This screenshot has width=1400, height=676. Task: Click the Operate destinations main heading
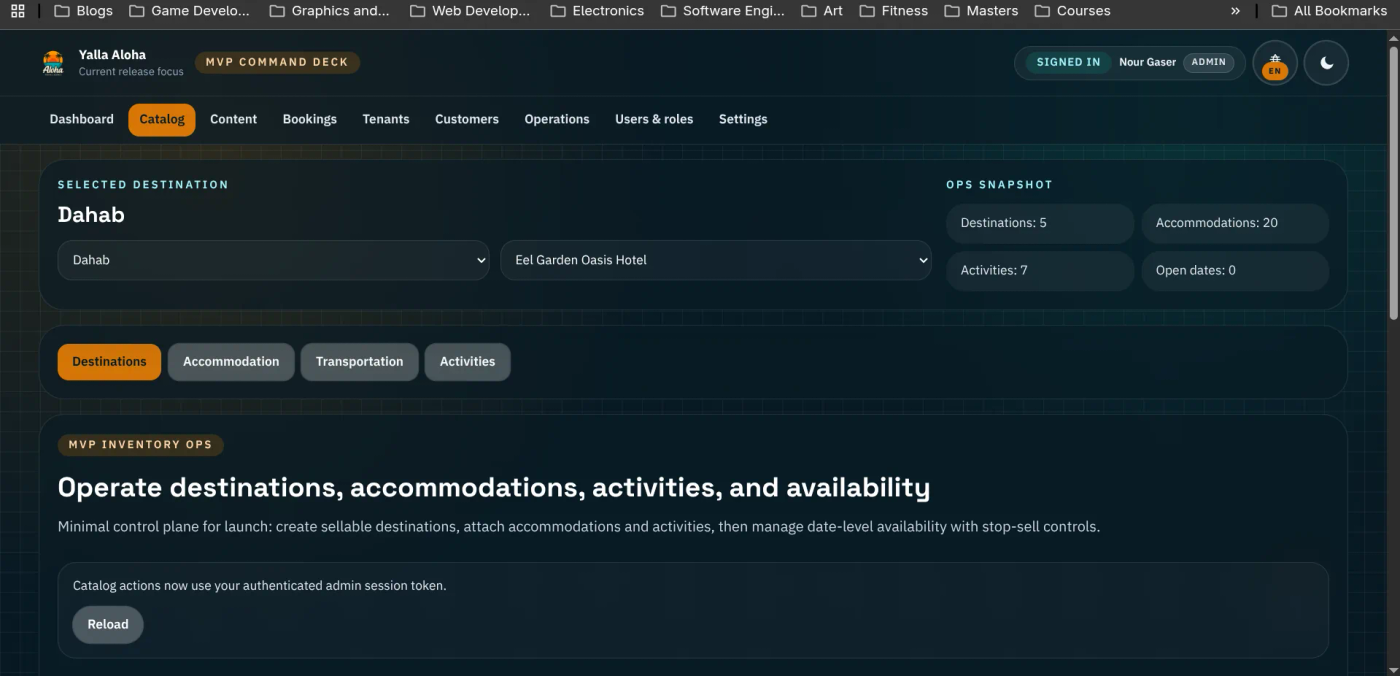tap(494, 488)
